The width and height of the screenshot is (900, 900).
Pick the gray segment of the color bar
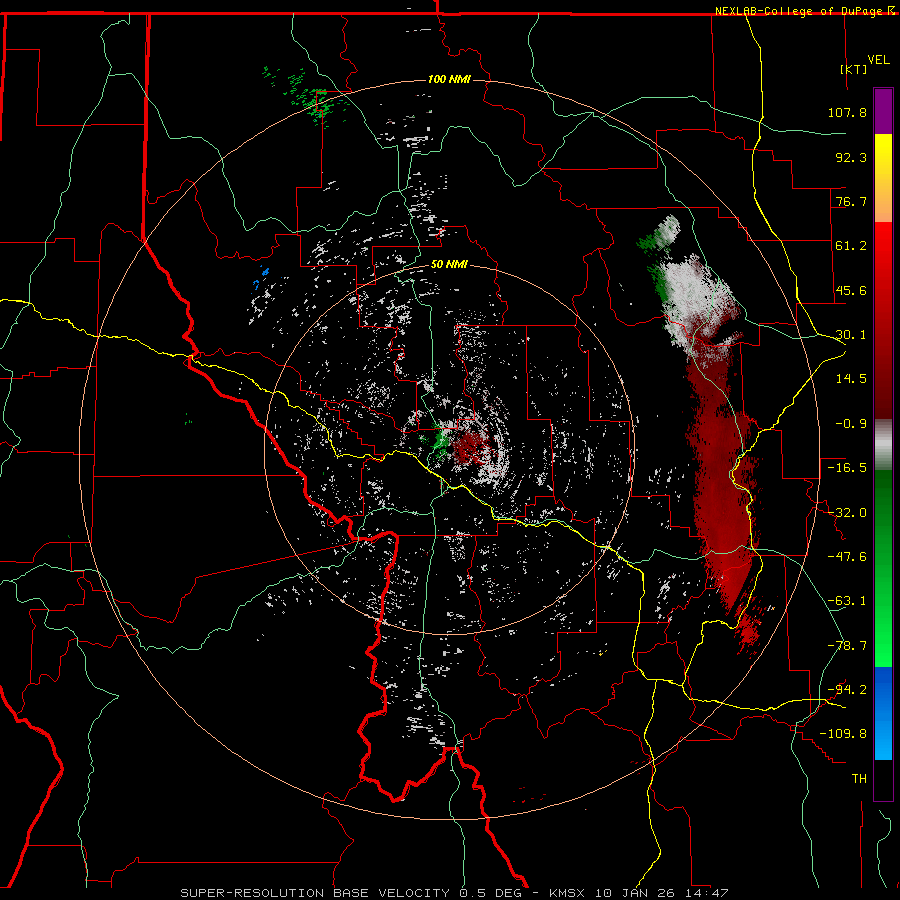click(x=883, y=445)
